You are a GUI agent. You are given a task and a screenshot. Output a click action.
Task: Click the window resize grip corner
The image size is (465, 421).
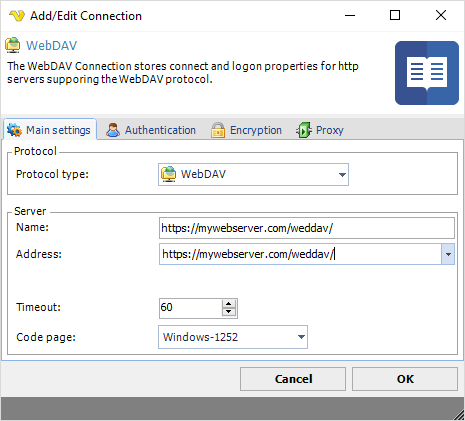tap(459, 415)
